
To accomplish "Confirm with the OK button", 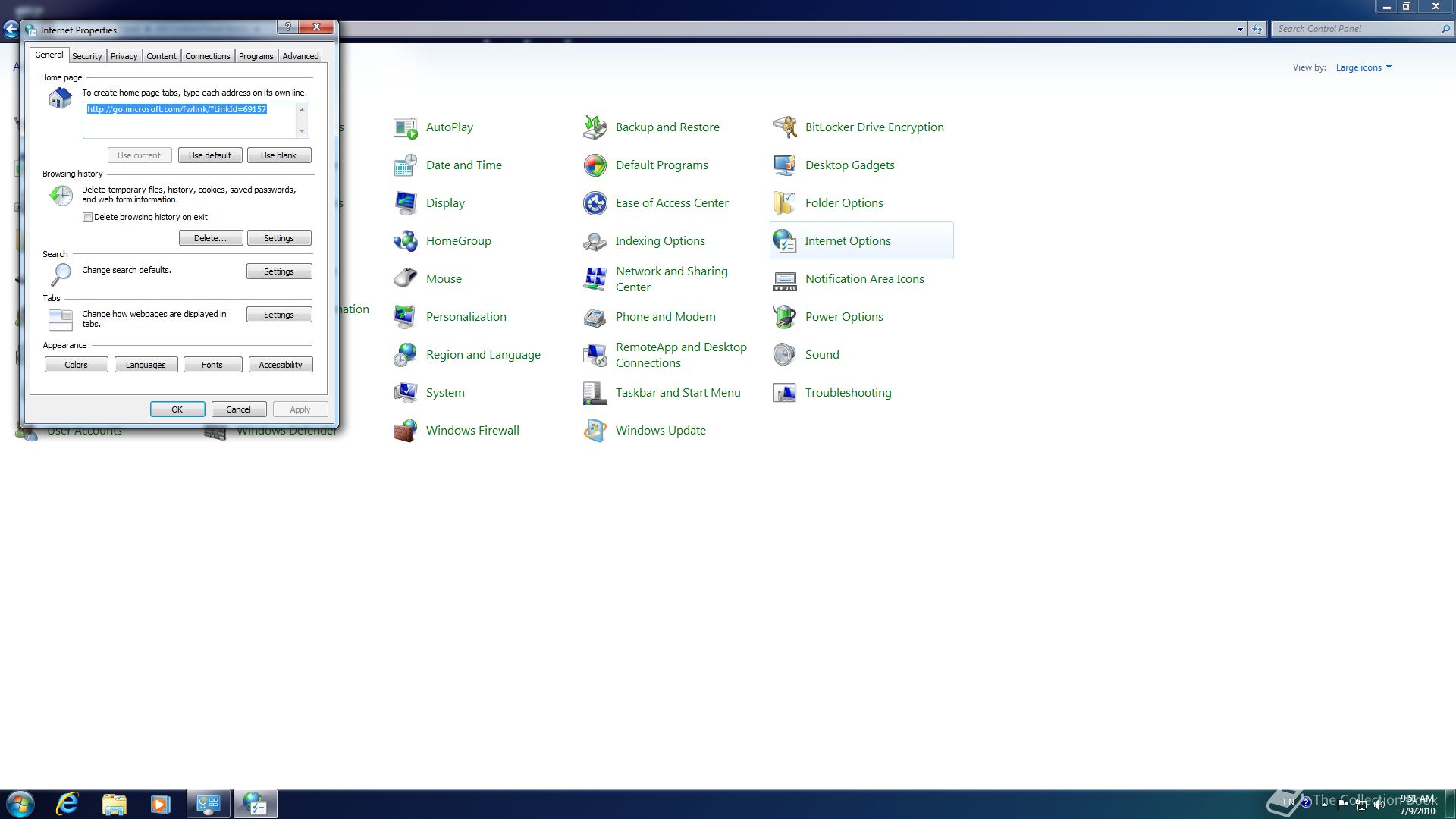I will coord(177,409).
